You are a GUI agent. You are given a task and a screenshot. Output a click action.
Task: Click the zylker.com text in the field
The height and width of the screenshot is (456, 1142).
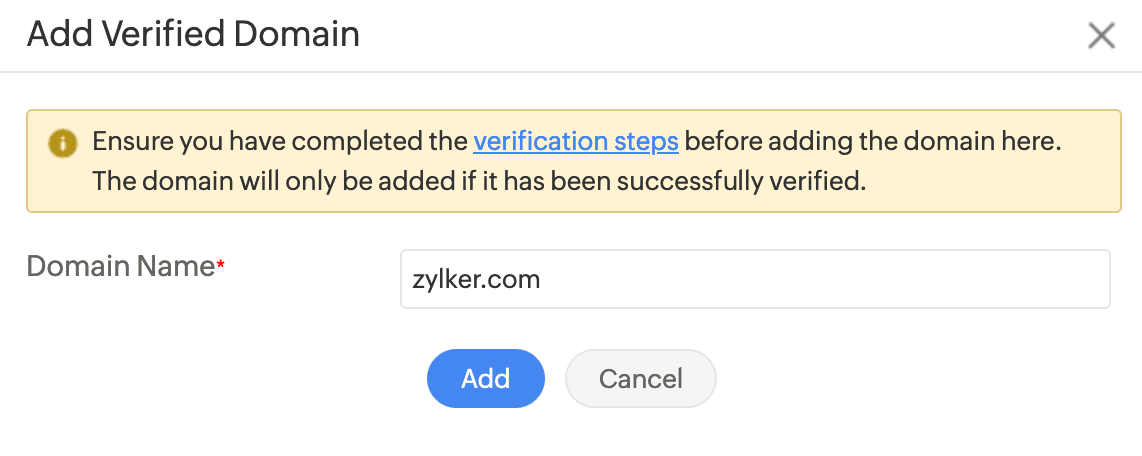[476, 279]
